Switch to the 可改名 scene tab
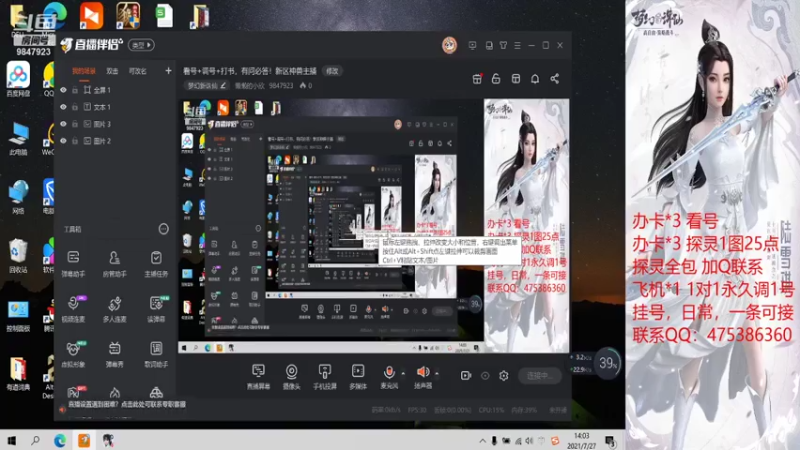This screenshot has width=800, height=450. click(x=137, y=71)
